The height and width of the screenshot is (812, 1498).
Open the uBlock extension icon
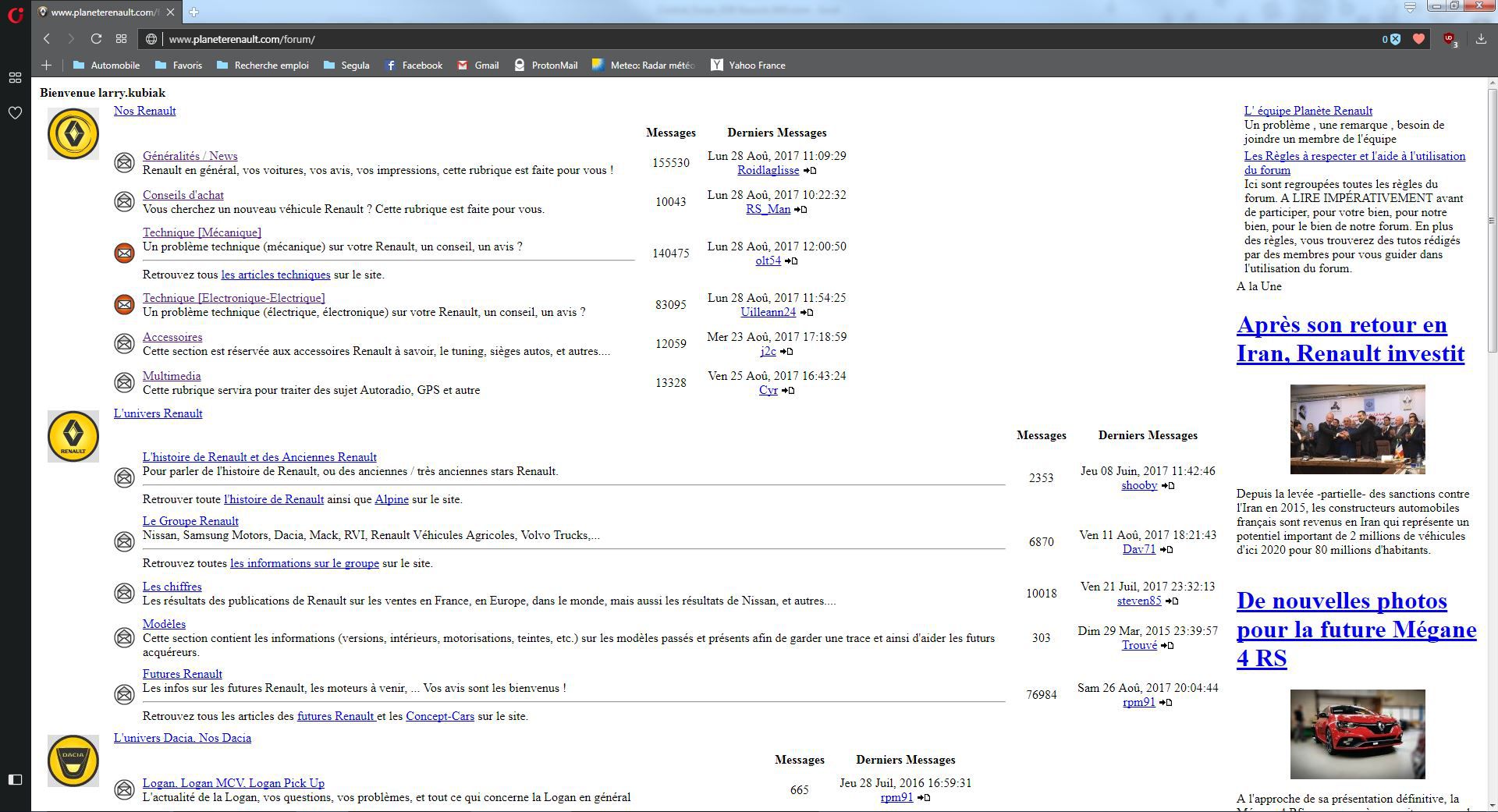click(1450, 39)
